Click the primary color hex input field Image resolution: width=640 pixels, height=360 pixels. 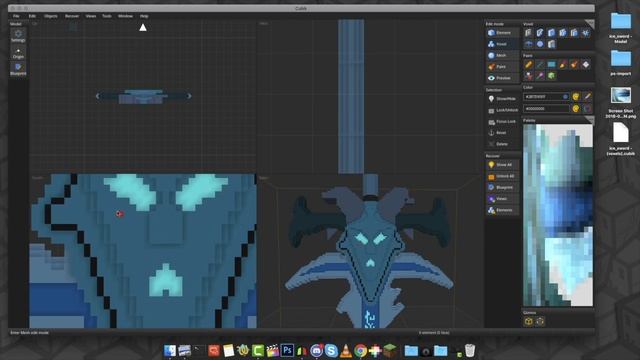(546, 97)
